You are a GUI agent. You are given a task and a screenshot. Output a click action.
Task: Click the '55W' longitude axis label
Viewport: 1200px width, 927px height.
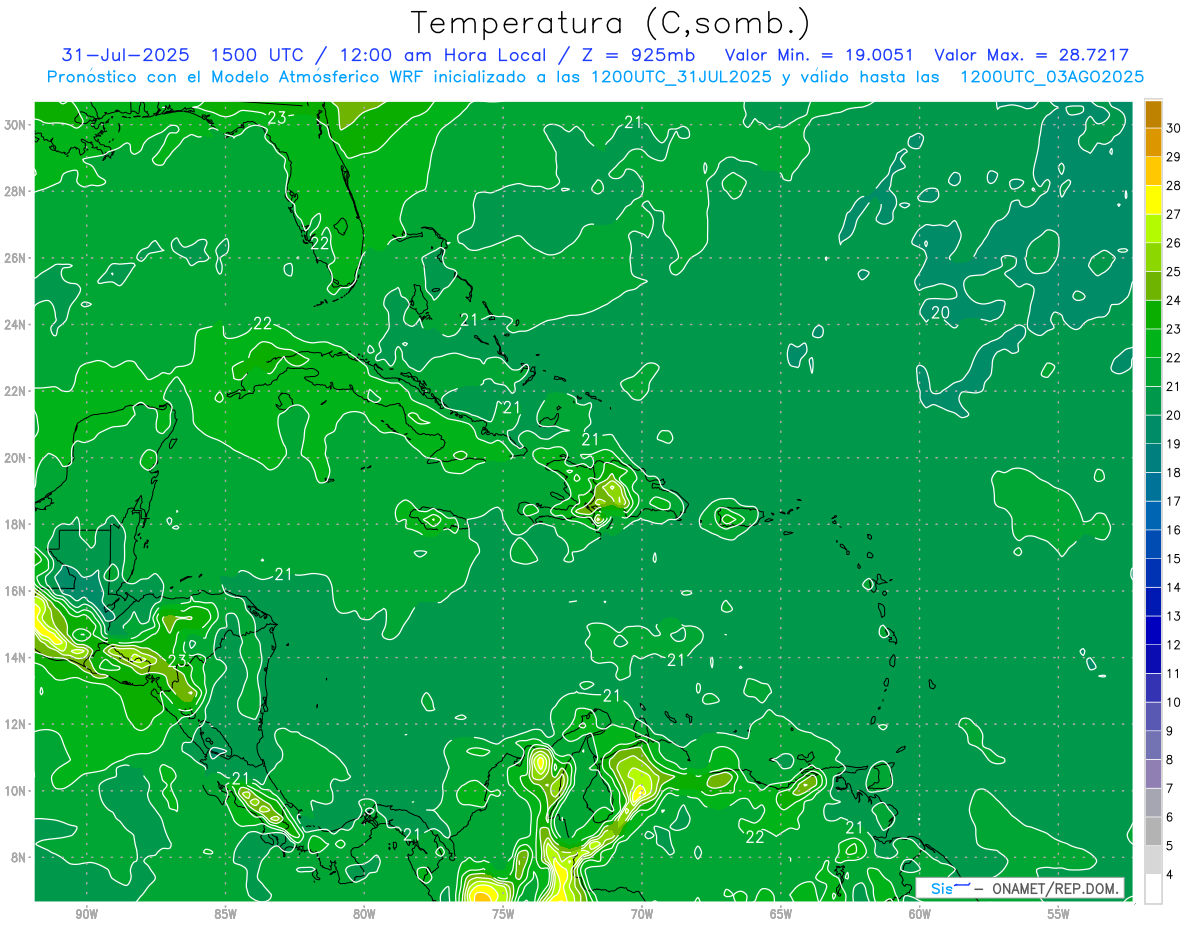1058,914
